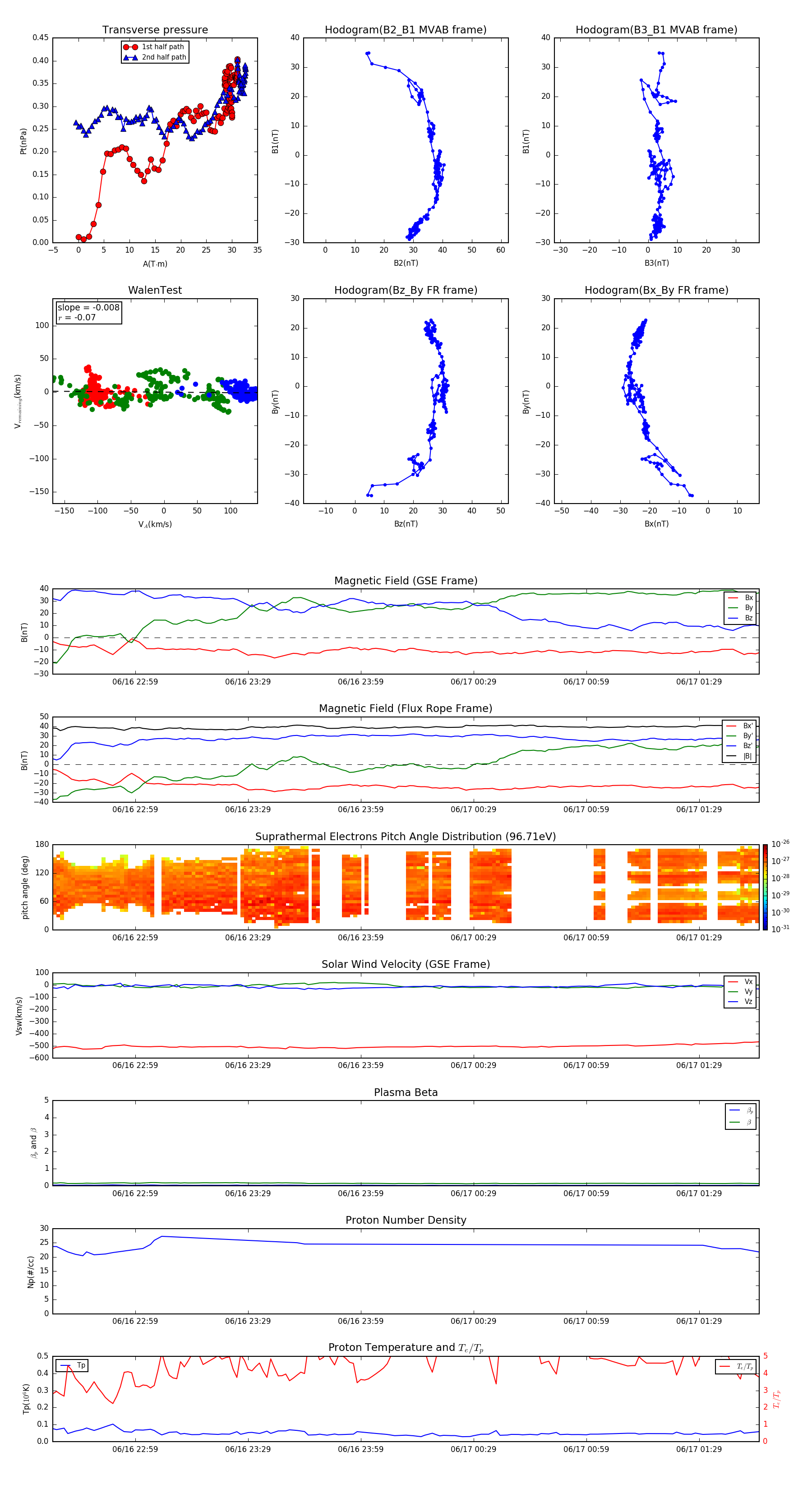The image size is (812, 1489).
Task: Click the "A(T·m)" x-axis label
Action: pos(155,264)
